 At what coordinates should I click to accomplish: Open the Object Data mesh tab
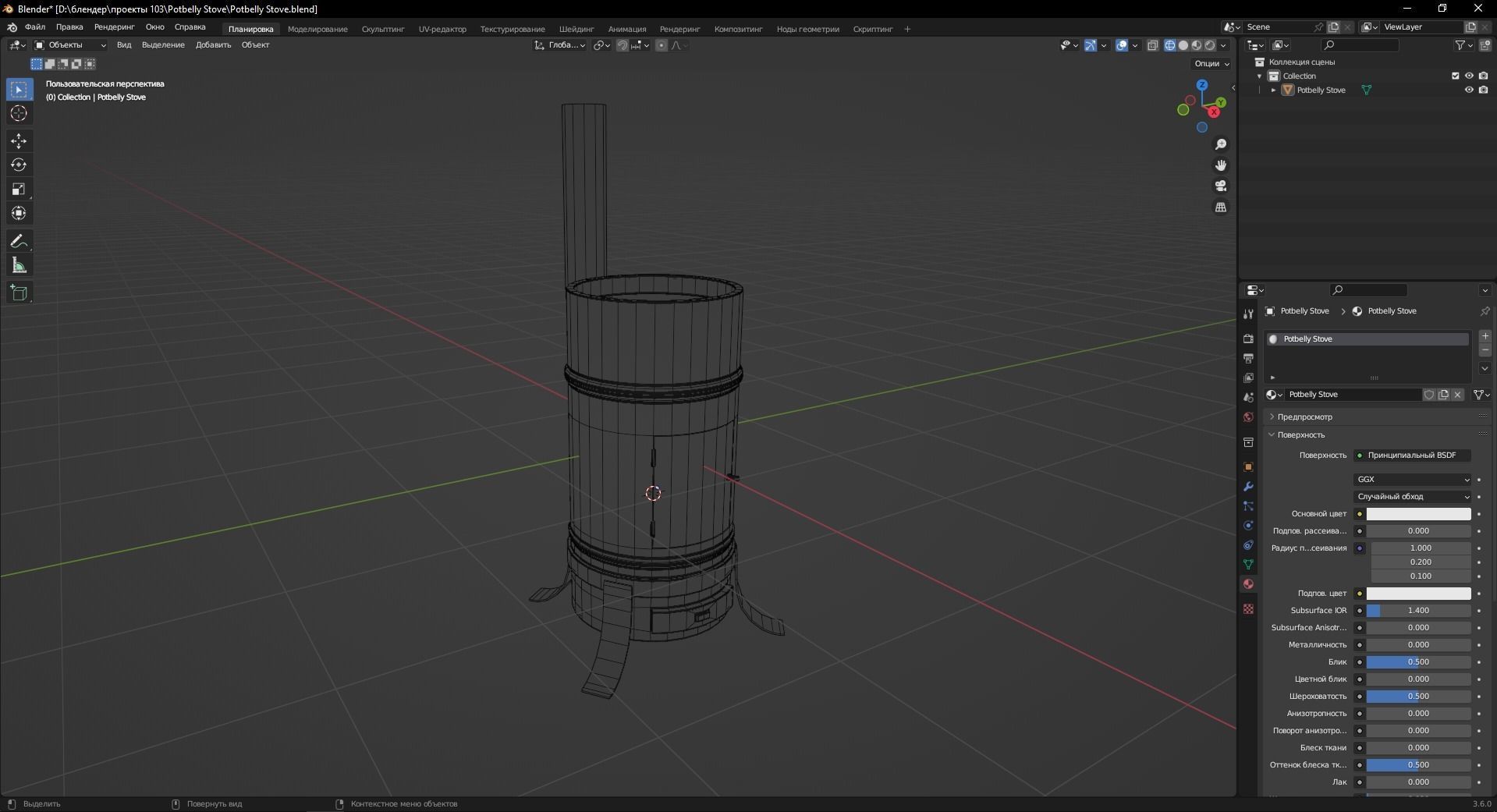[1248, 564]
